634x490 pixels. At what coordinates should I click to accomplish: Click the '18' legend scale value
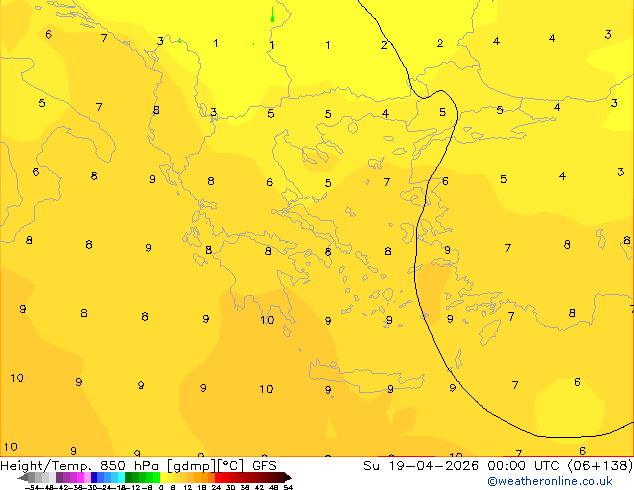coord(202,488)
